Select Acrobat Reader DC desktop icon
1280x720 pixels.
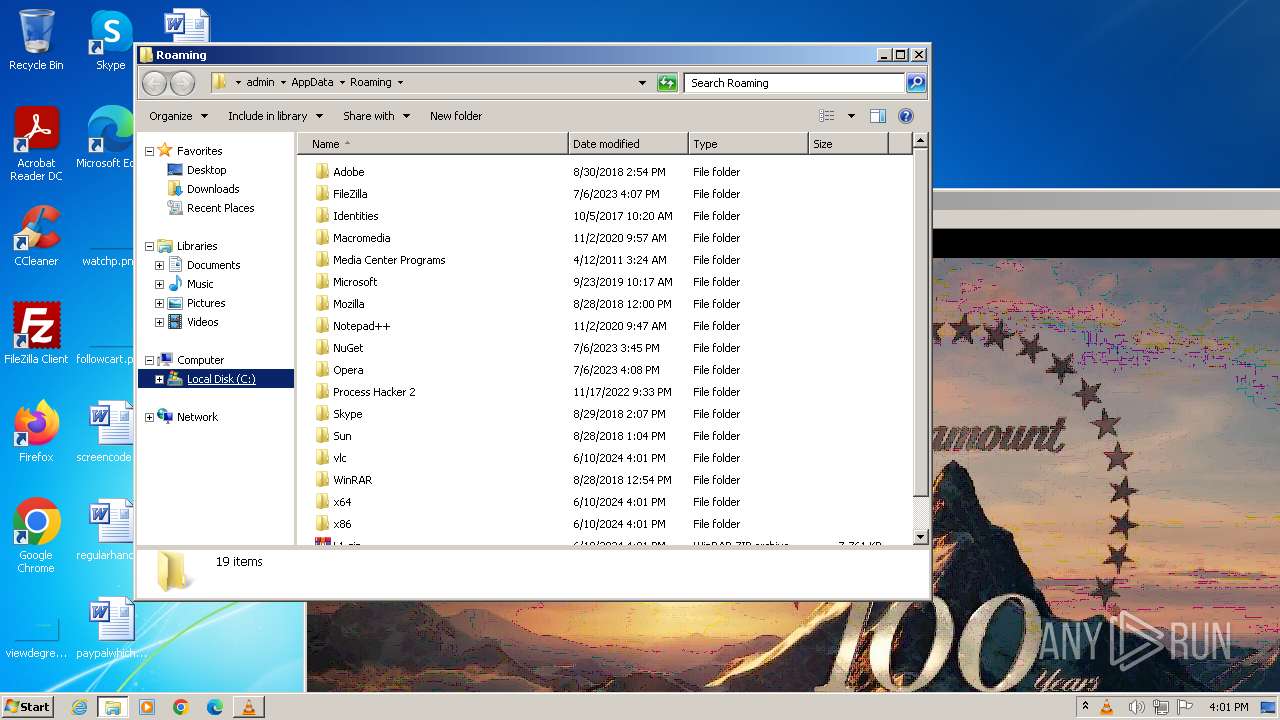pos(36,144)
